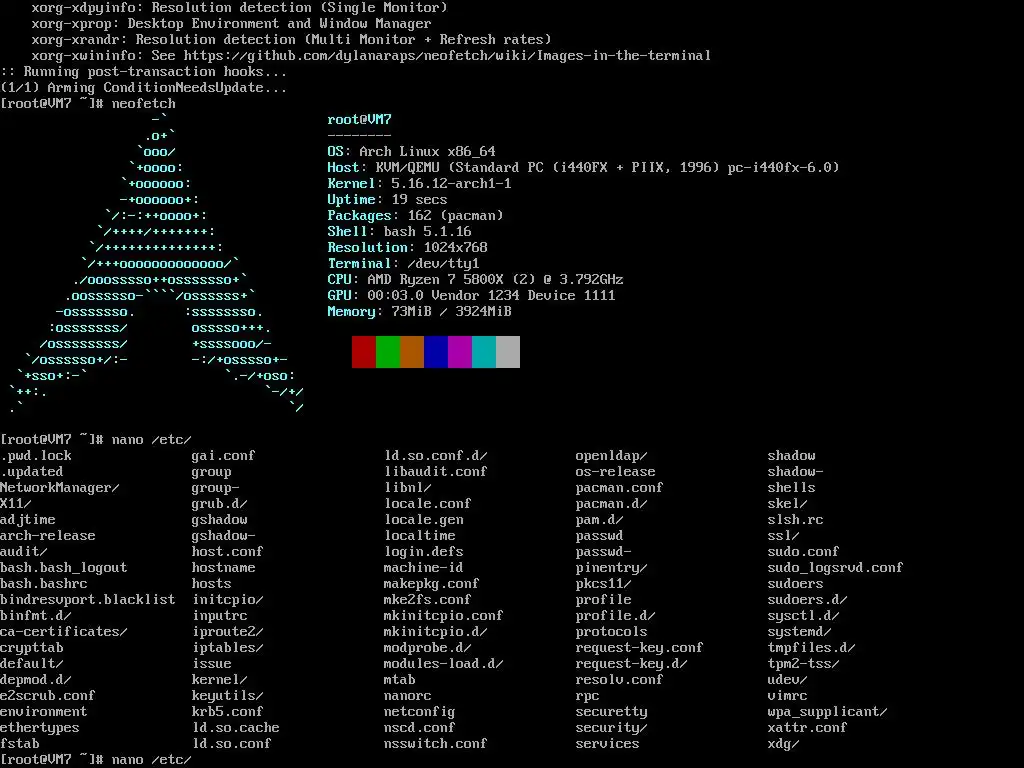Click the NetworkManager/ directory entry

60,488
